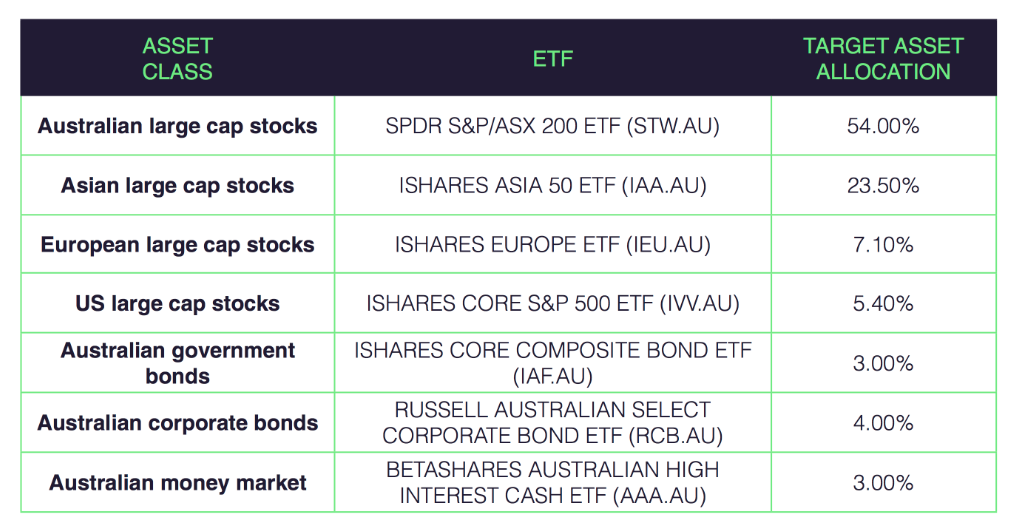Click ISHARES CORE COMPOSITE BOND ETF cell
Viewport: 1012px width, 525px height.
tap(552, 363)
